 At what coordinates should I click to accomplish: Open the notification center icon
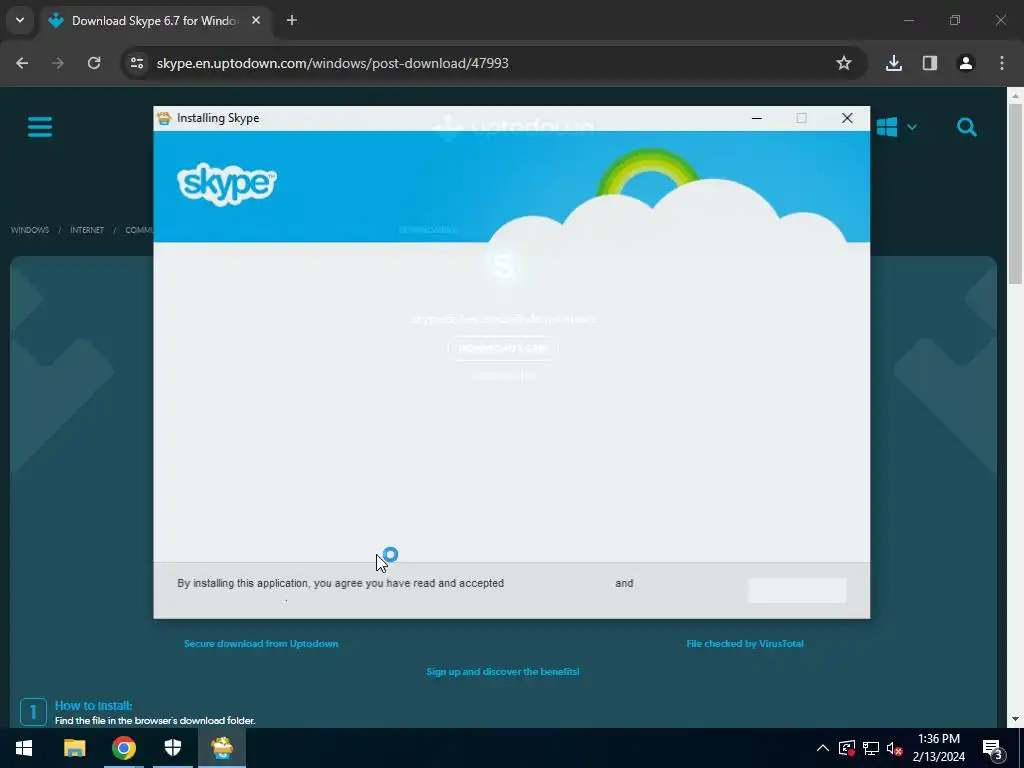pos(993,748)
